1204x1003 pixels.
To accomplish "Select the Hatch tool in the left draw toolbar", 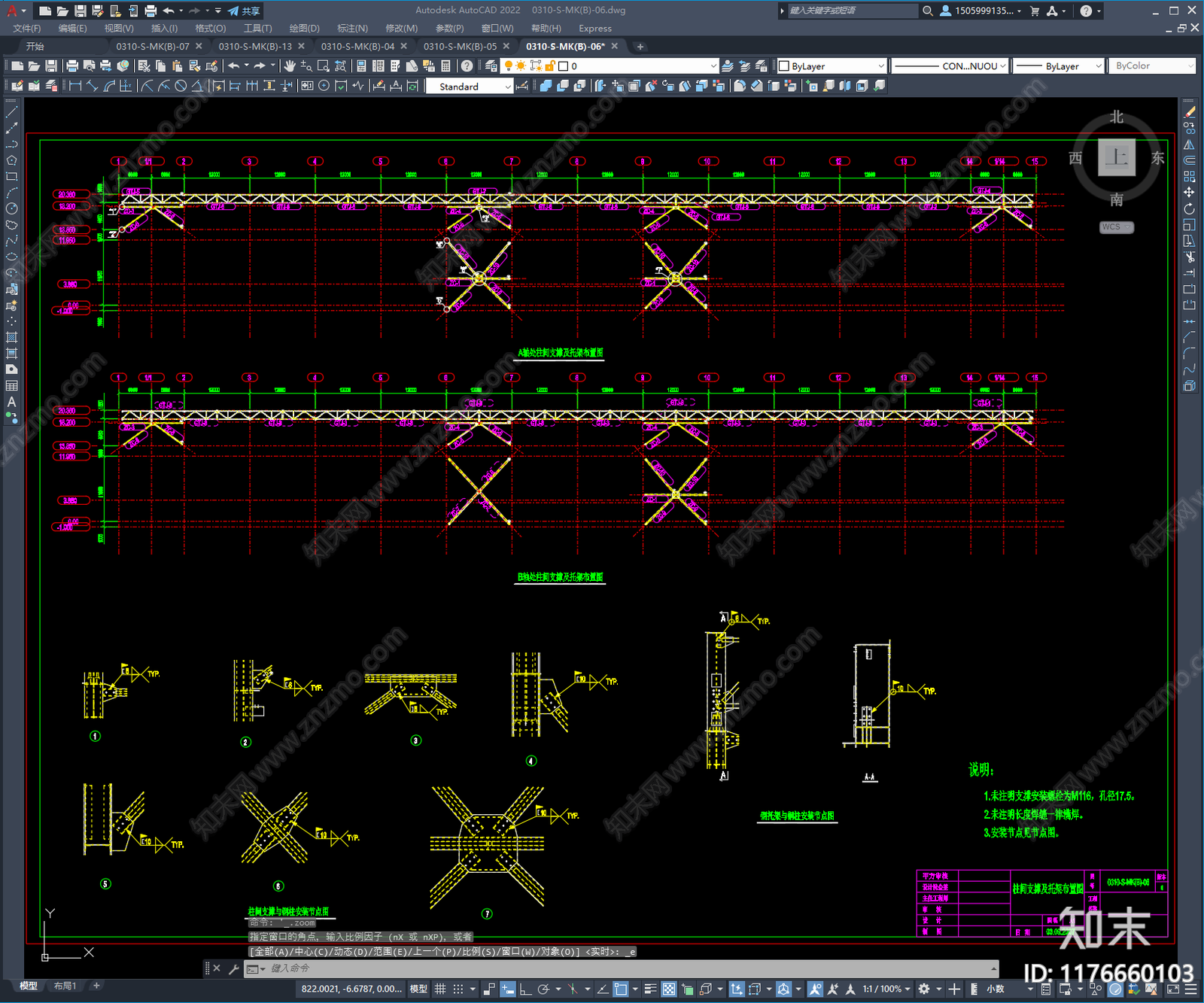I will 11,337.
